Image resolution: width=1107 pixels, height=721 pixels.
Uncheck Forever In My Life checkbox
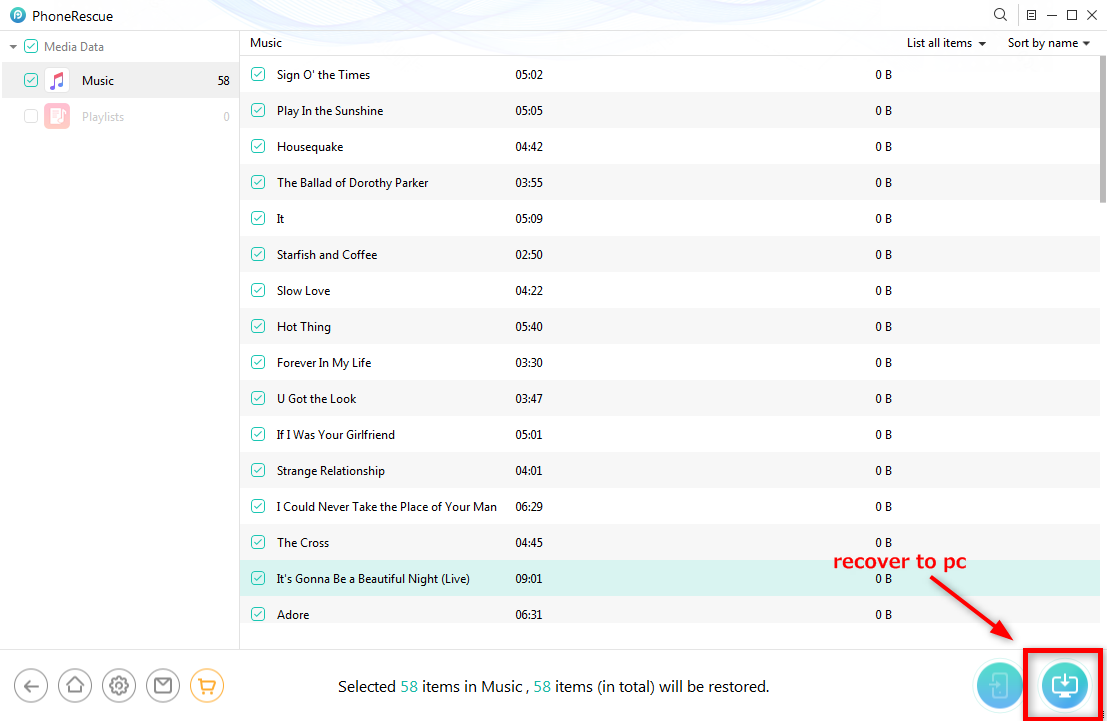[258, 362]
